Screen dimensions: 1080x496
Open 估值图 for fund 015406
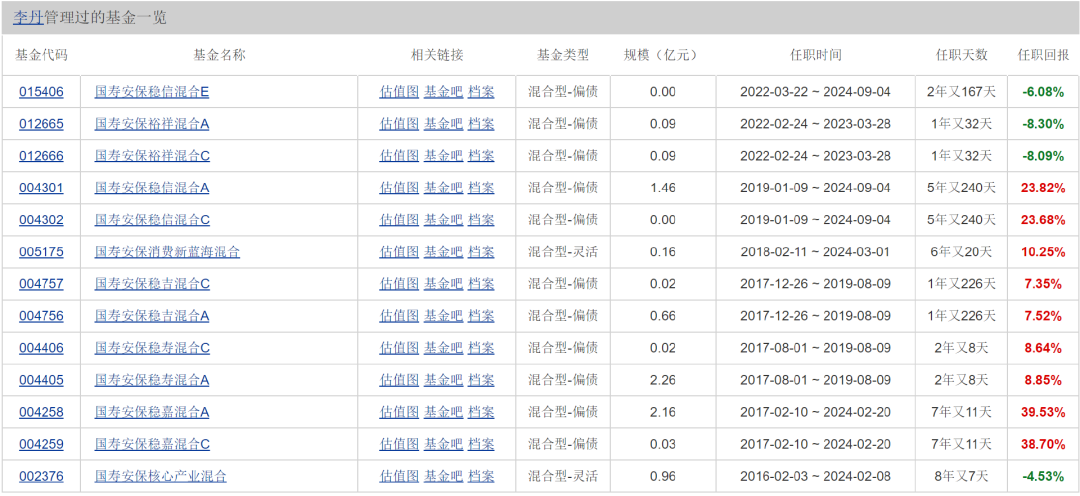coord(399,92)
